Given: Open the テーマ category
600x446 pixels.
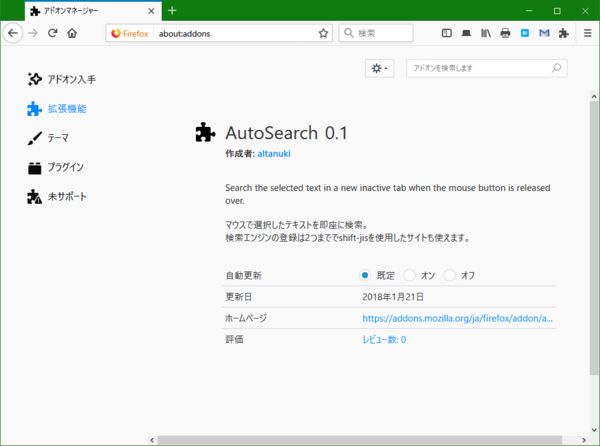Looking at the screenshot, I should pos(48,138).
